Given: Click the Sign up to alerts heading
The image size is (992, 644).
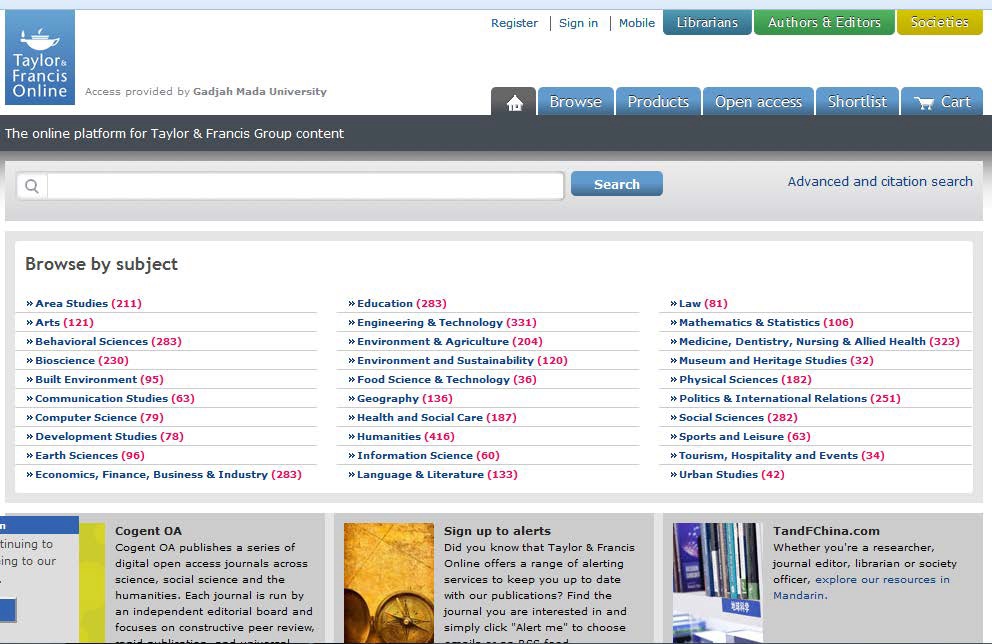Looking at the screenshot, I should pos(497,531).
